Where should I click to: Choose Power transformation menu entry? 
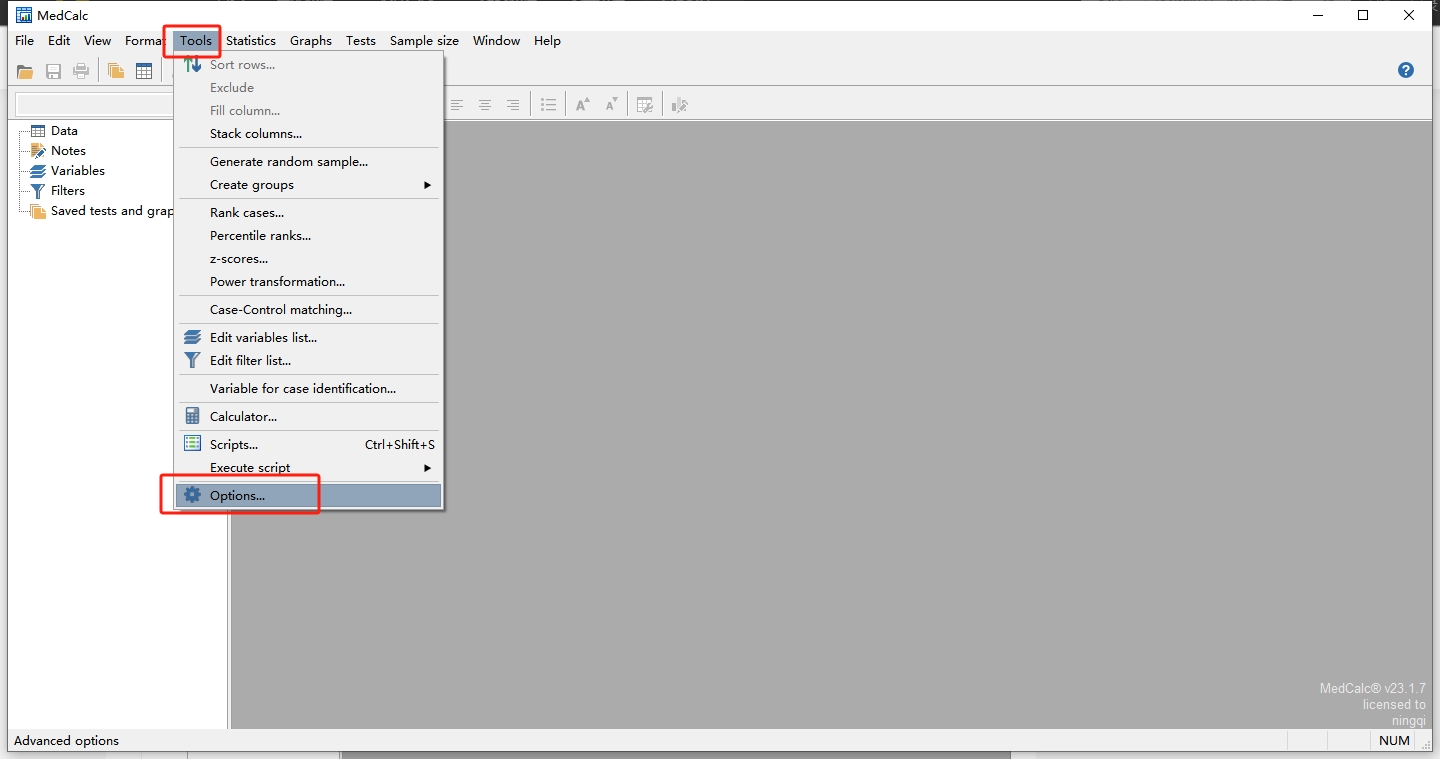308,282
